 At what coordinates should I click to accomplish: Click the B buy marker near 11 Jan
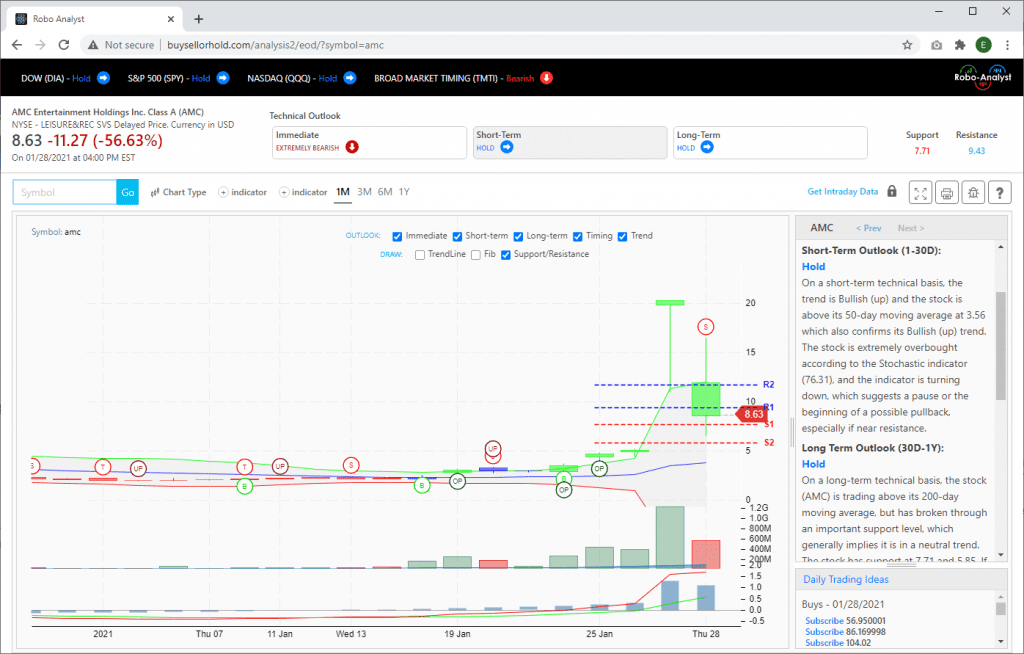[x=244, y=486]
